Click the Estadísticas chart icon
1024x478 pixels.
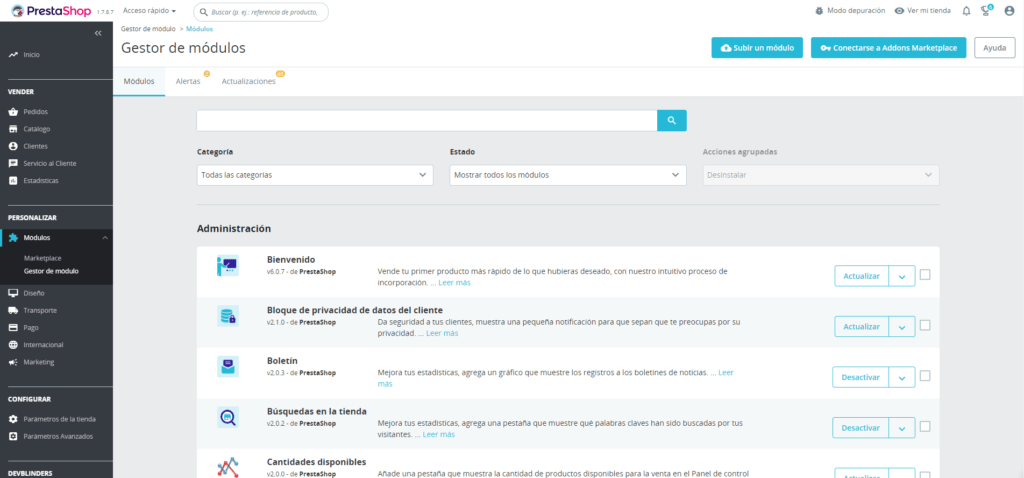pos(13,181)
